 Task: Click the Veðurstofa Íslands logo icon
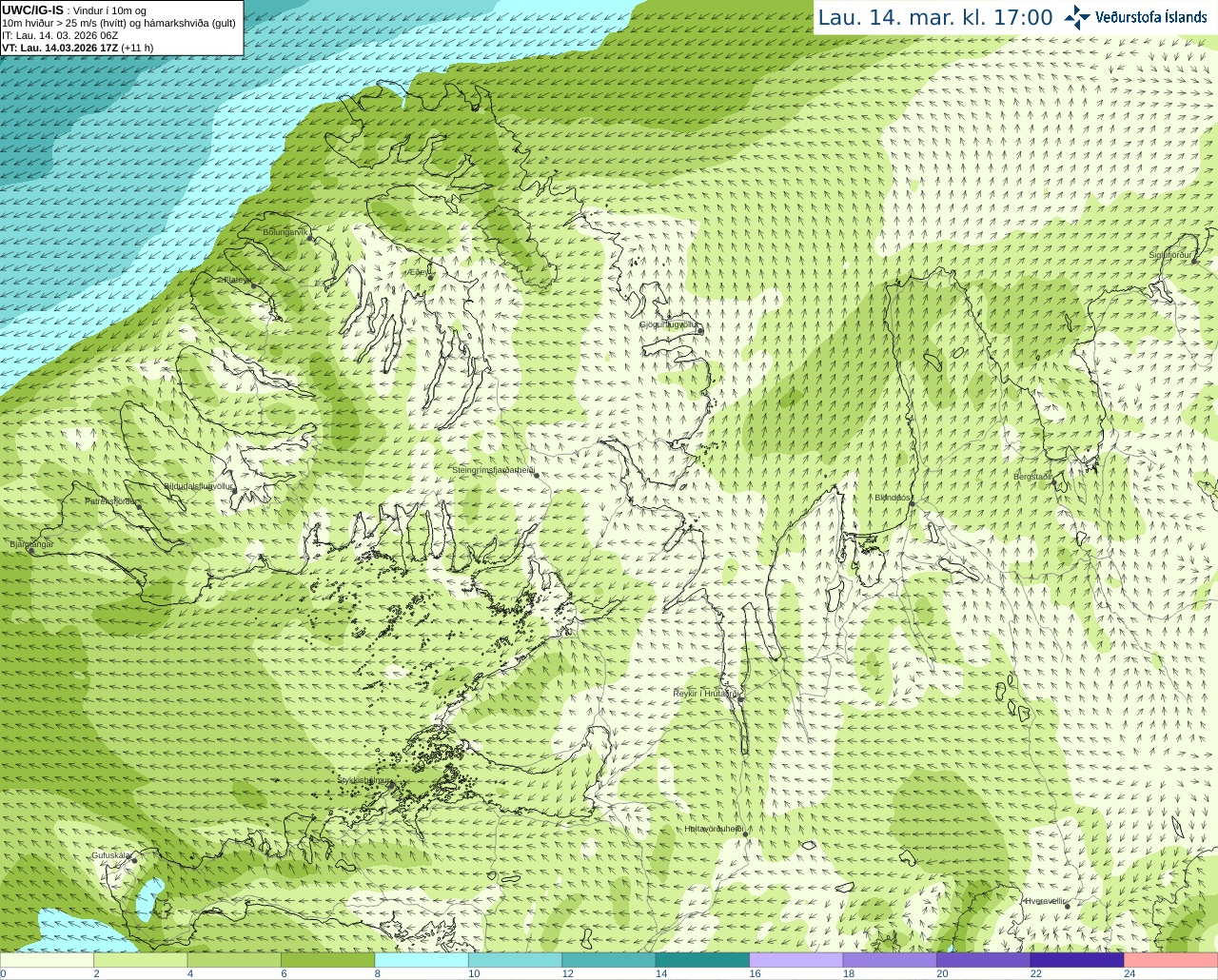click(1077, 16)
